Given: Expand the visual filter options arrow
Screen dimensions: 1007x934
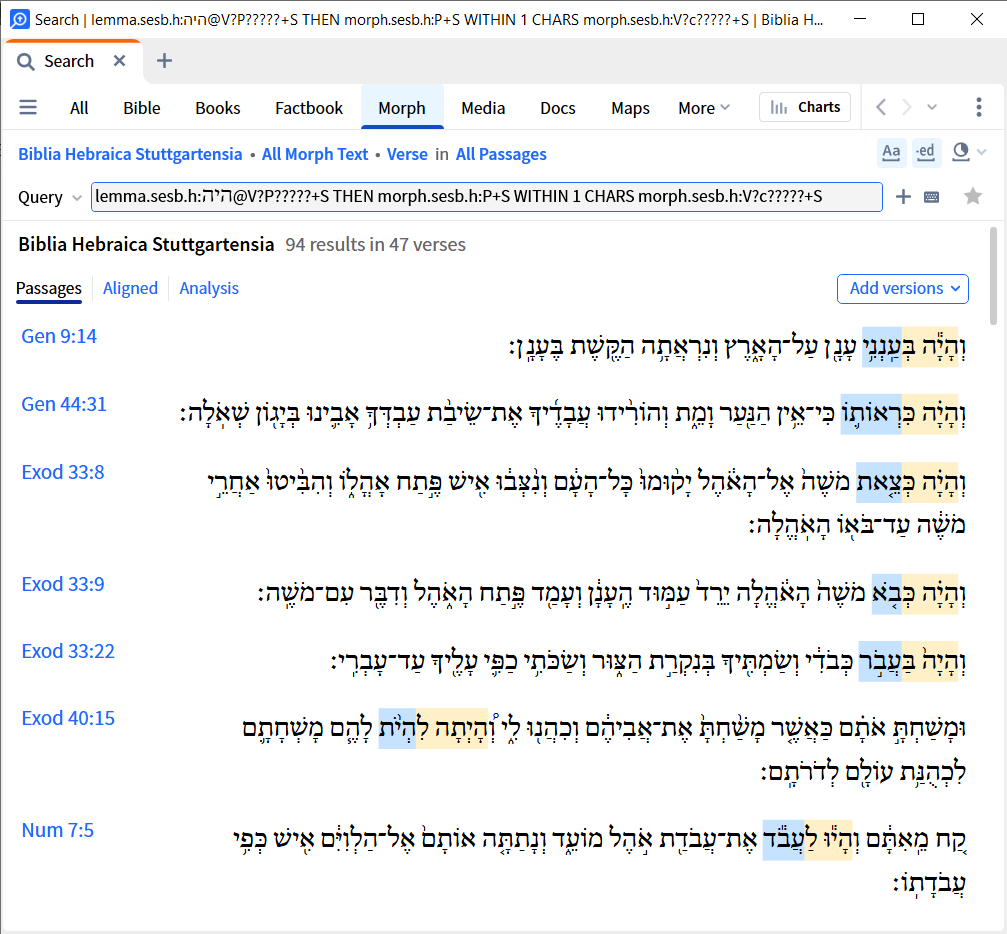Looking at the screenshot, I should click(x=981, y=152).
